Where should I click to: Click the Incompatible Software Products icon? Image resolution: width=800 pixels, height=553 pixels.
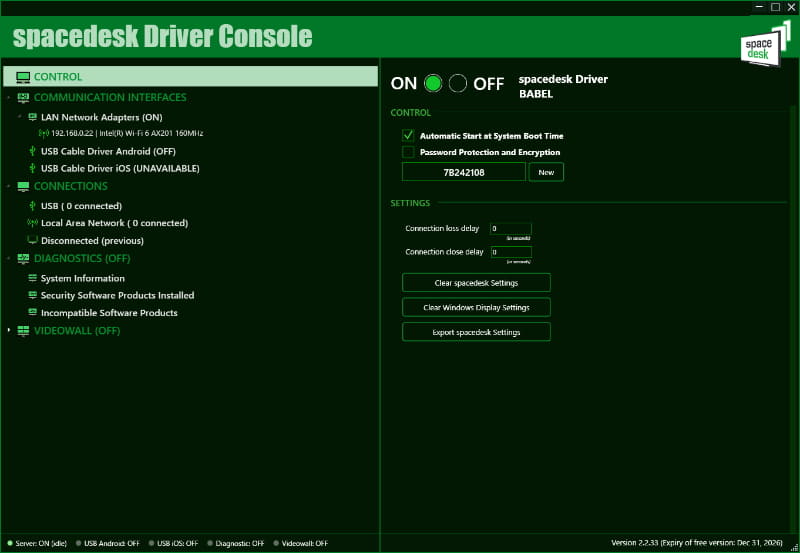coord(33,312)
